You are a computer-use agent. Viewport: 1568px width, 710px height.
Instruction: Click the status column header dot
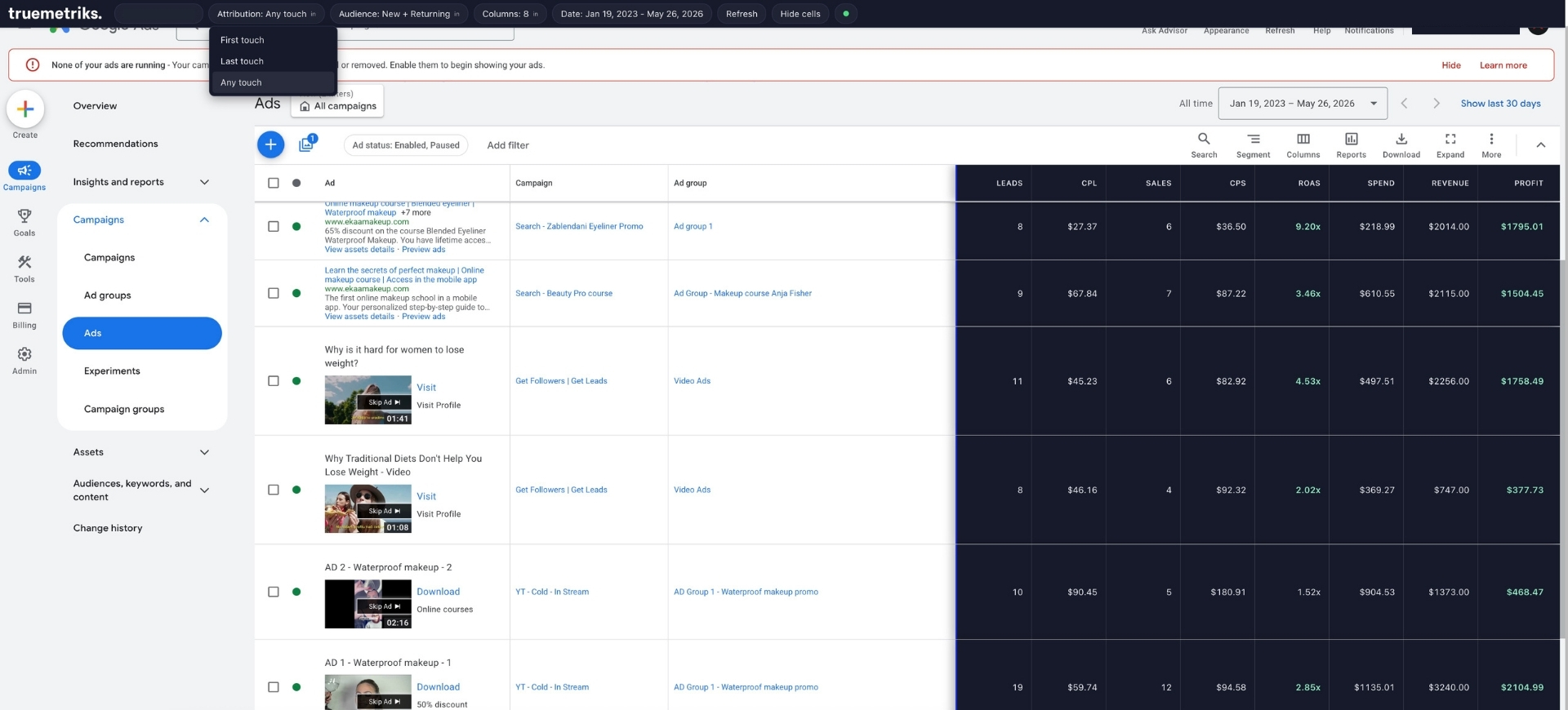point(296,183)
